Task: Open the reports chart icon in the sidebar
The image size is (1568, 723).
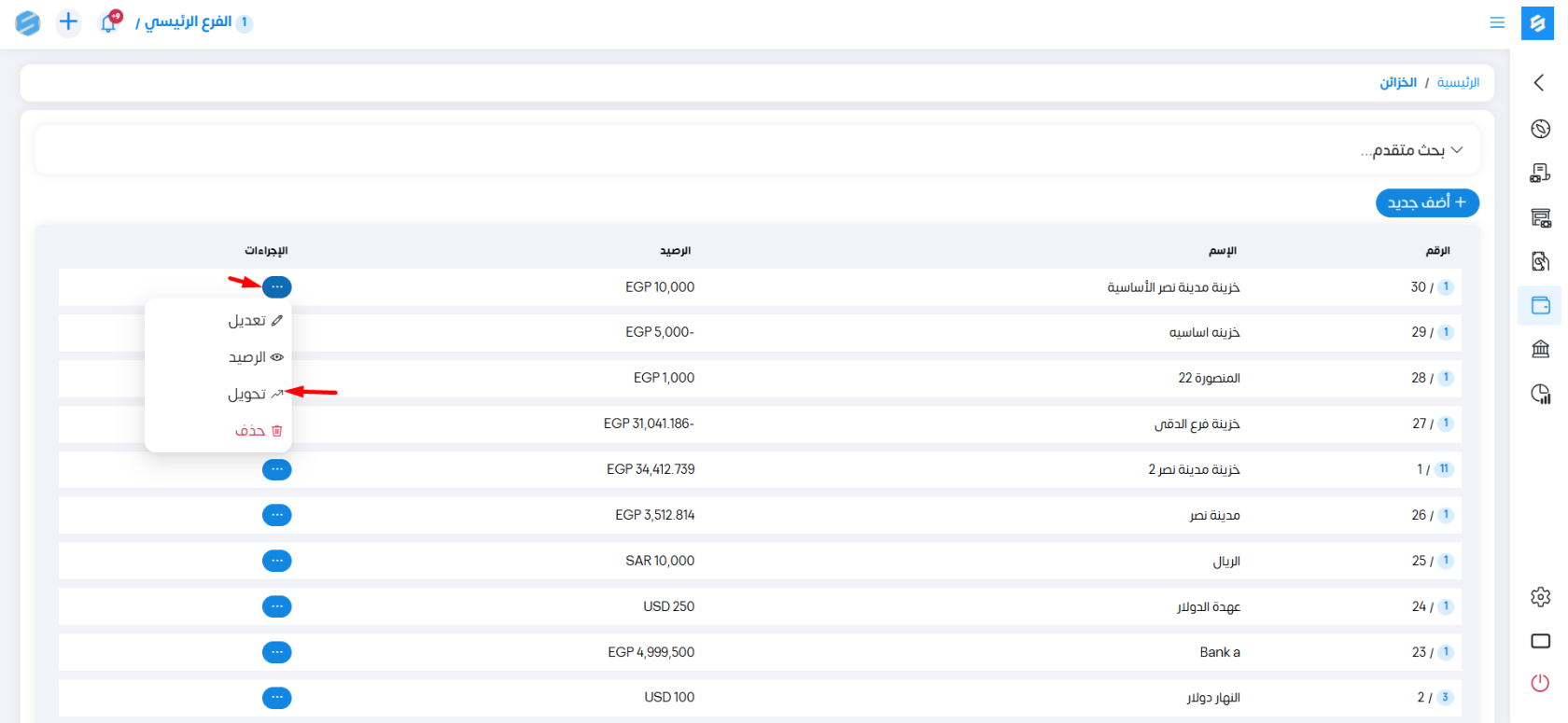Action: click(x=1540, y=394)
